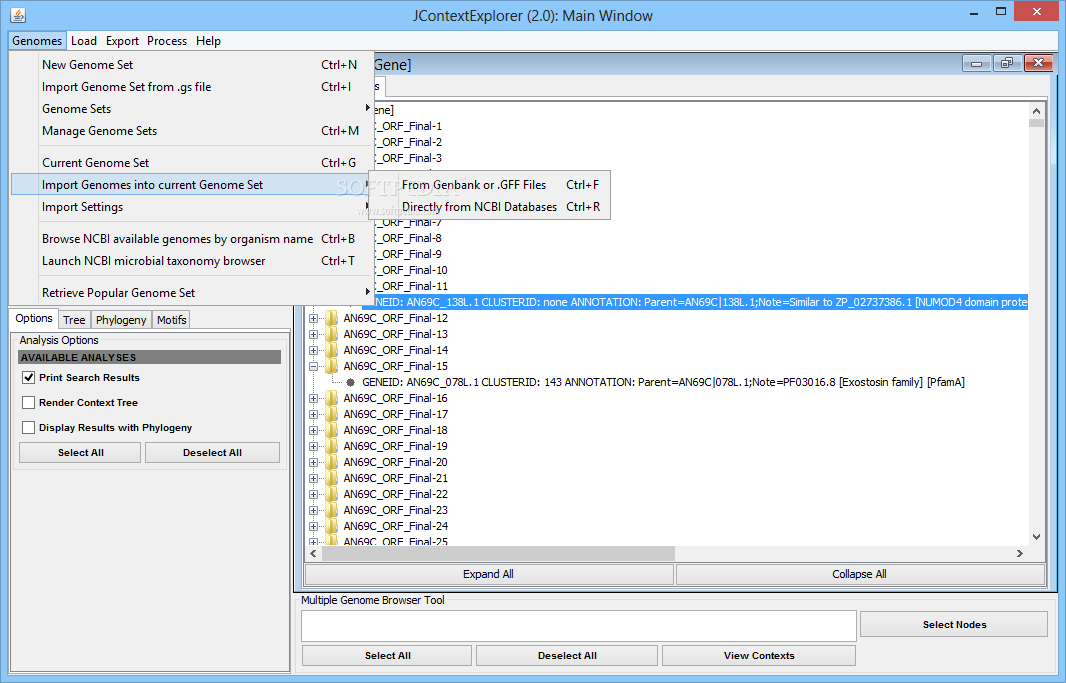The height and width of the screenshot is (683, 1066).
Task: Click folder icon of AN69C_ORF_Final-12
Action: click(x=332, y=318)
